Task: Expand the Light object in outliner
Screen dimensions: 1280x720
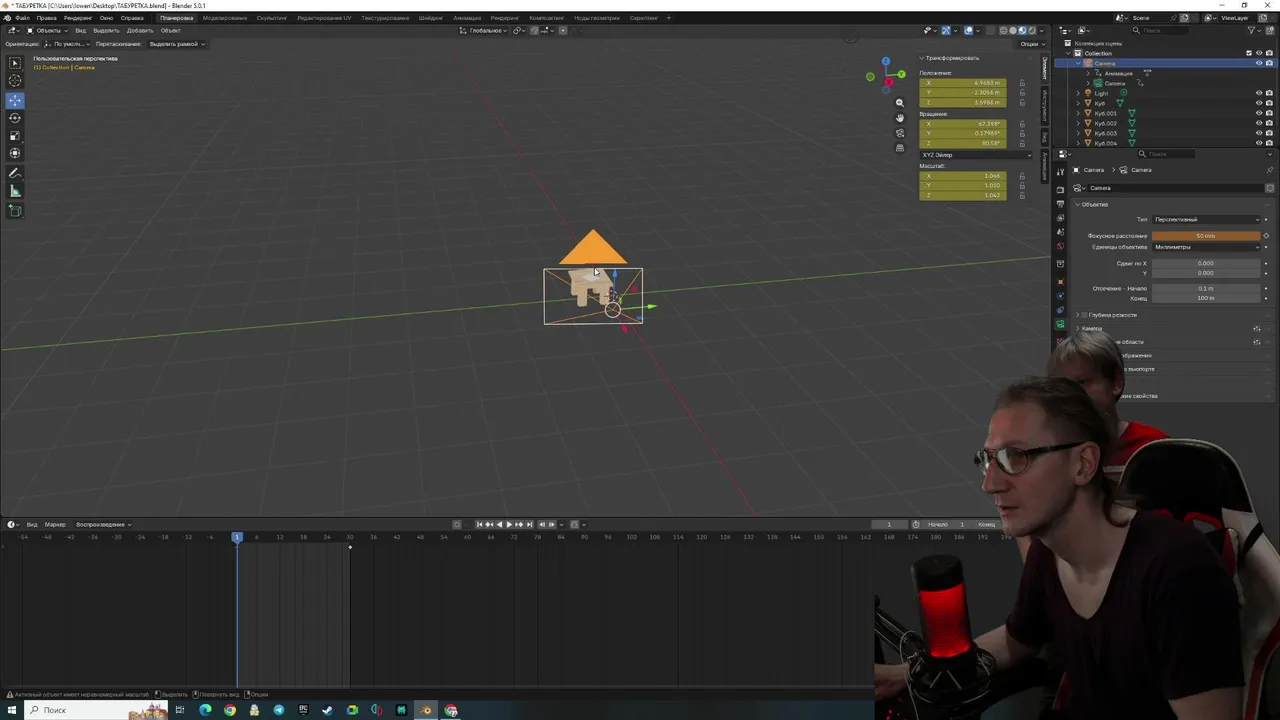Action: pyautogui.click(x=1078, y=93)
